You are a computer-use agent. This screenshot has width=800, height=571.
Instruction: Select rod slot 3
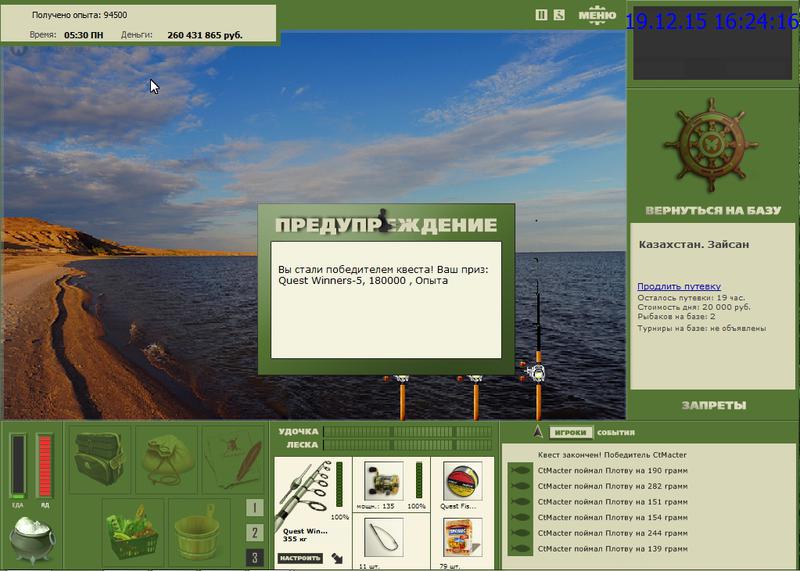pos(255,557)
